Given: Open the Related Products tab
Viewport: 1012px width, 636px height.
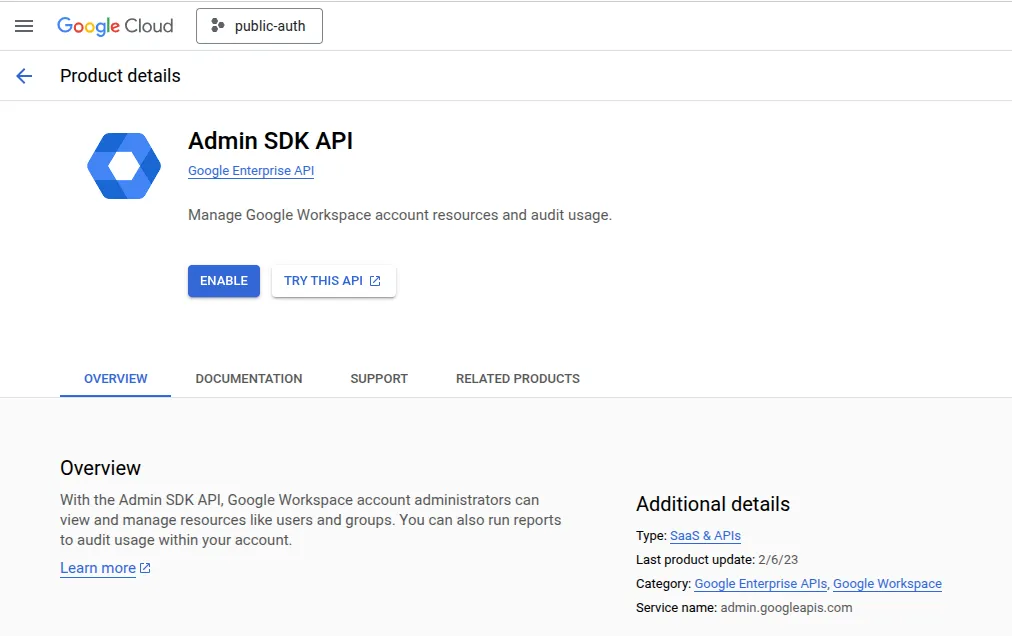Looking at the screenshot, I should (517, 378).
